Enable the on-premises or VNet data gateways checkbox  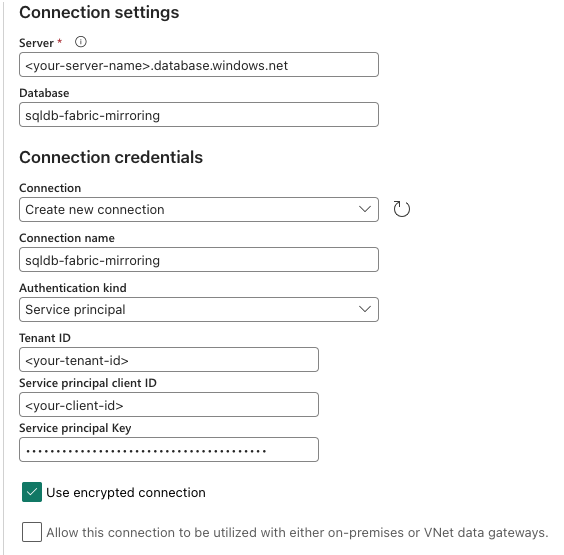32,532
